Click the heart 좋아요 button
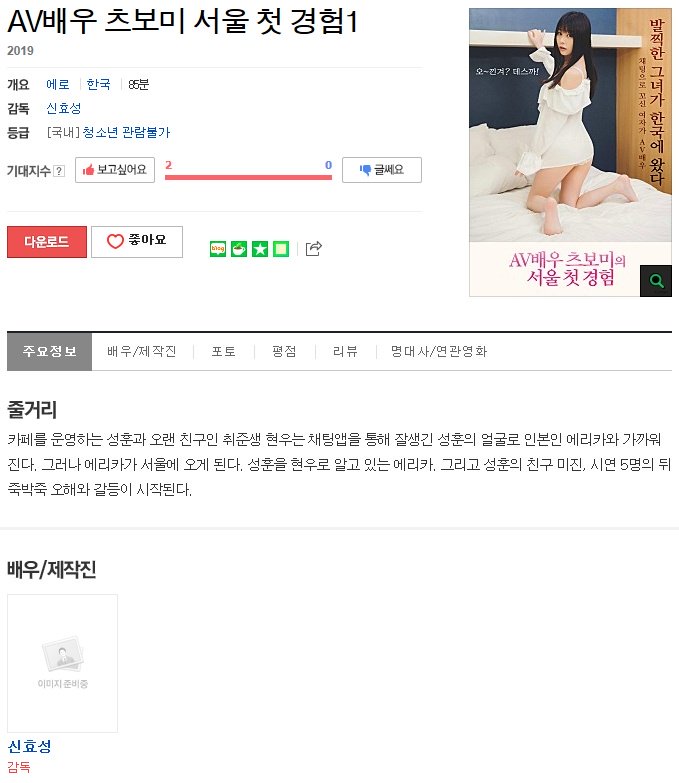Viewport: 679px width, 783px height. pyautogui.click(x=137, y=242)
